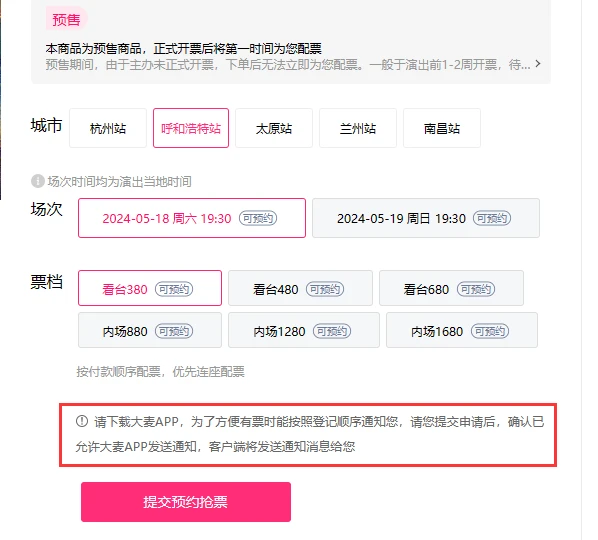Click the exclamation icon in the 大麦APP notice
This screenshot has width=598, height=540.
(x=82, y=421)
